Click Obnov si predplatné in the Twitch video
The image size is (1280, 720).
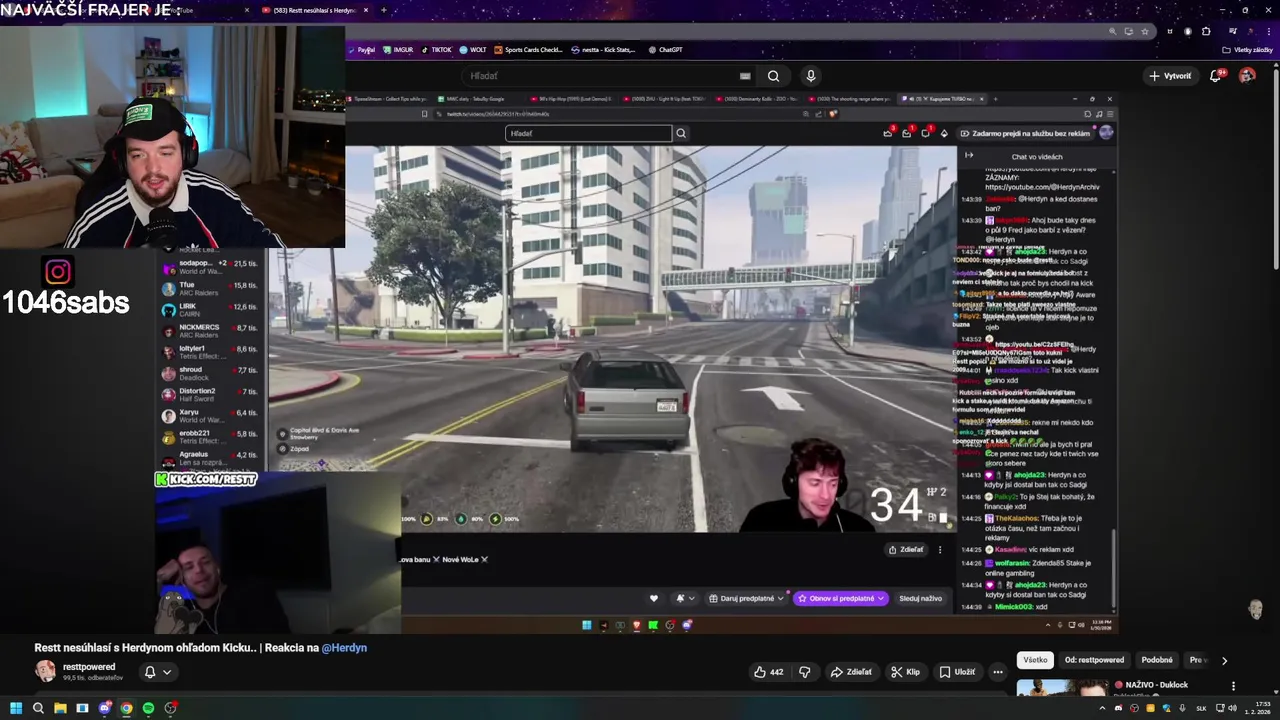pyautogui.click(x=841, y=598)
